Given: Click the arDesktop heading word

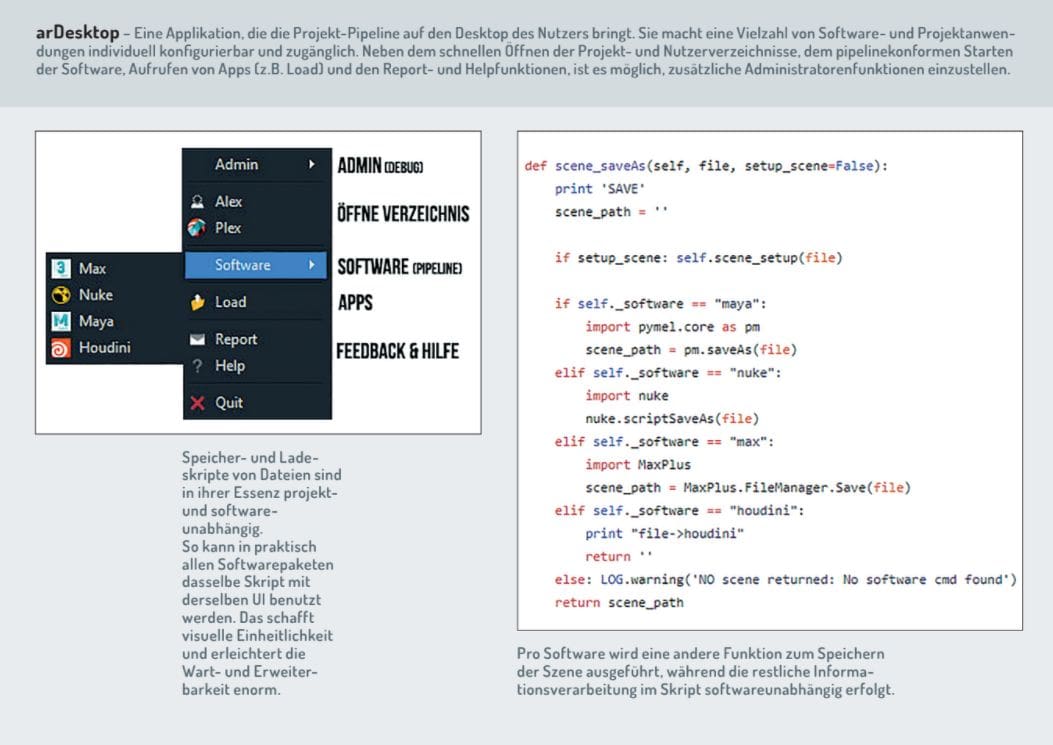Looking at the screenshot, I should pos(77,32).
